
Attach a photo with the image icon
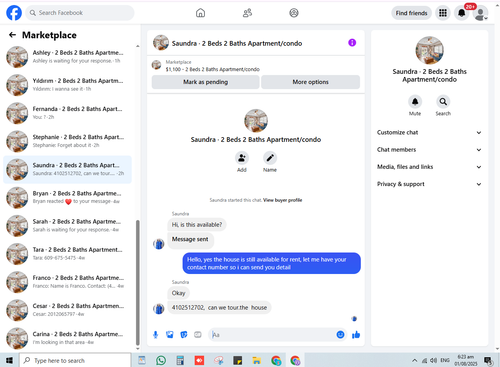(170, 335)
